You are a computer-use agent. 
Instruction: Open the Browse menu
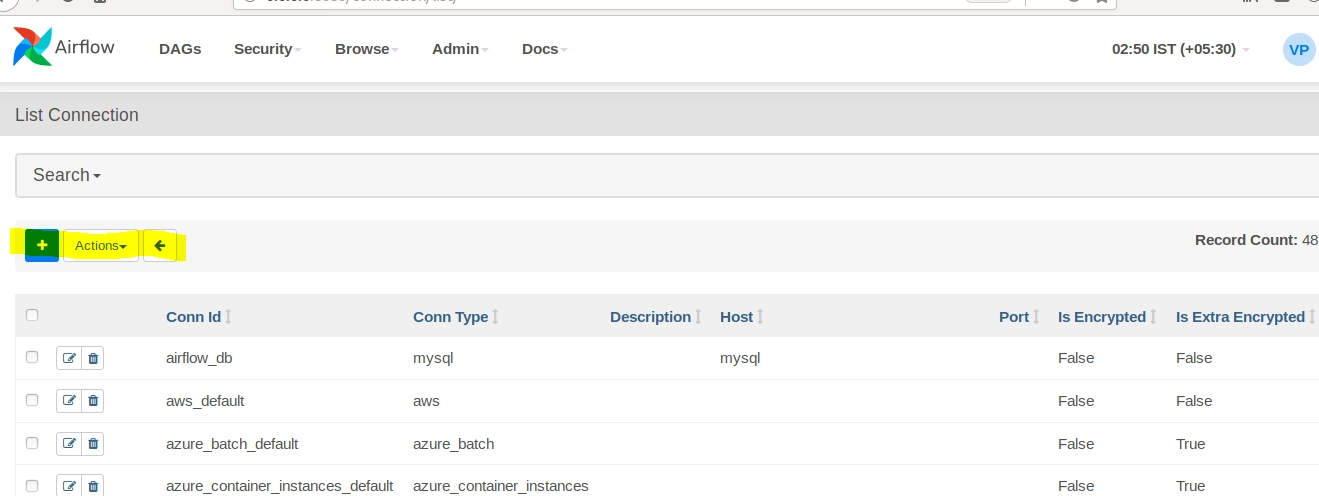tap(366, 49)
